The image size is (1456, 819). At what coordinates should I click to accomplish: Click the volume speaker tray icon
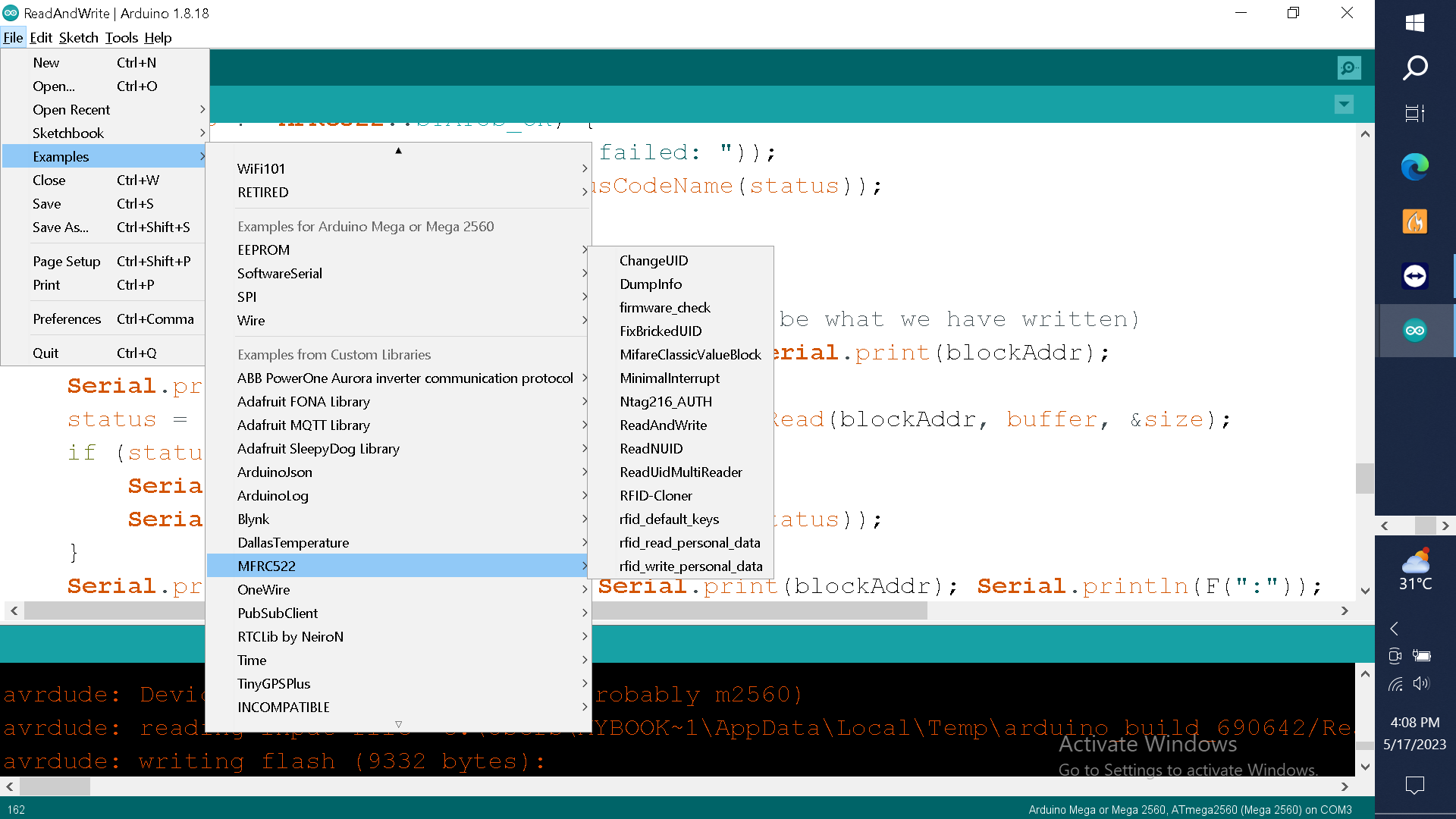click(1421, 683)
